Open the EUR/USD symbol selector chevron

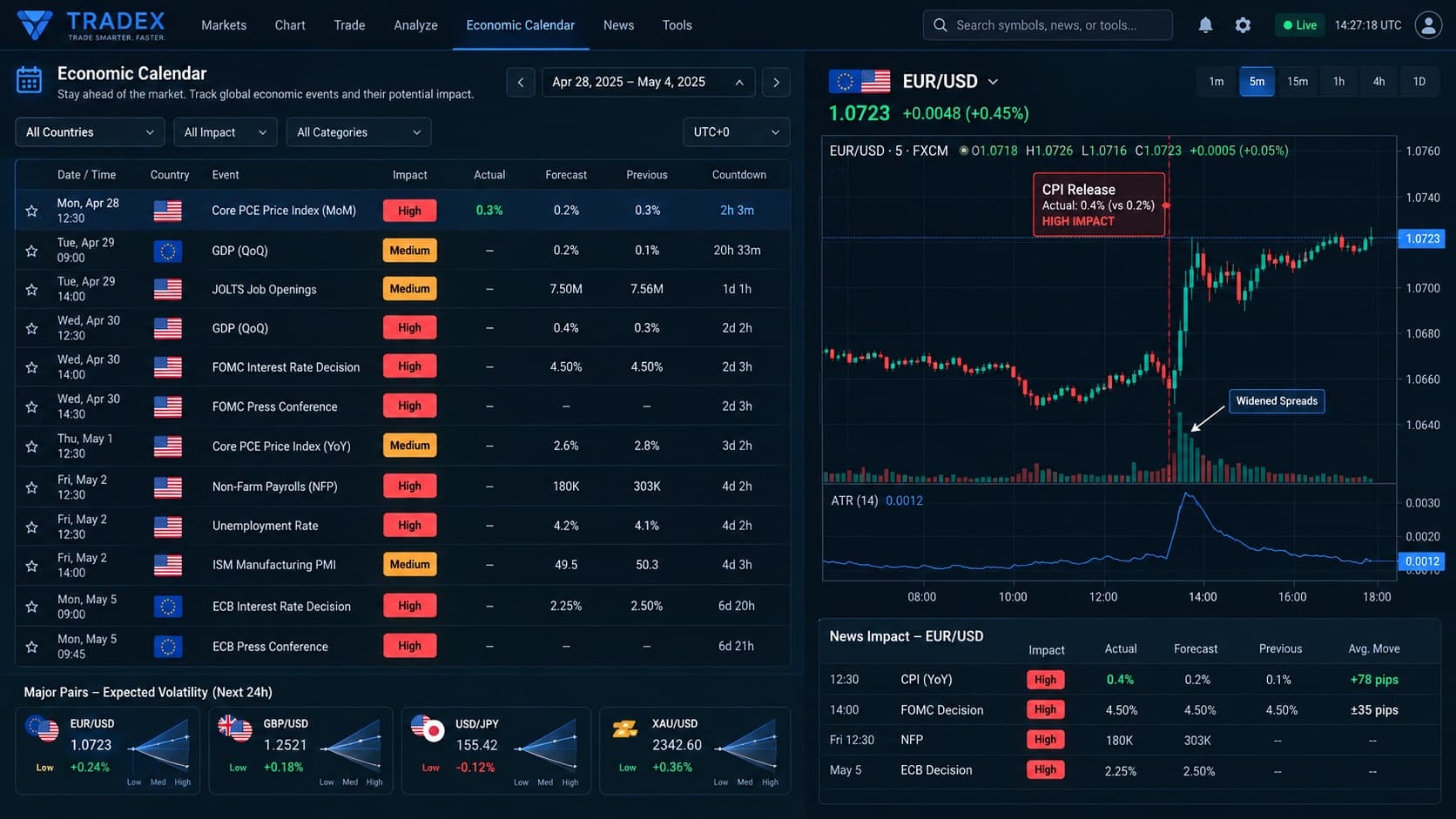coord(993,82)
